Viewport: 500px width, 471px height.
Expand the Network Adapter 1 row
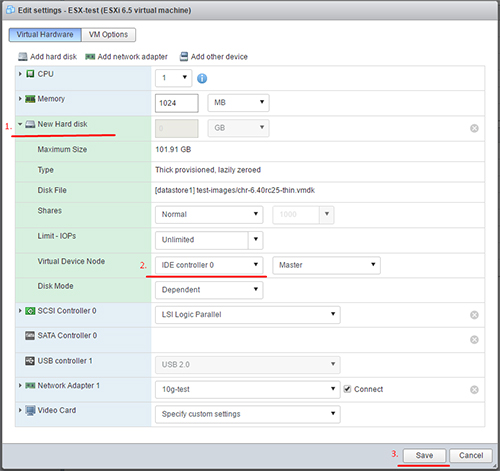tap(20, 385)
